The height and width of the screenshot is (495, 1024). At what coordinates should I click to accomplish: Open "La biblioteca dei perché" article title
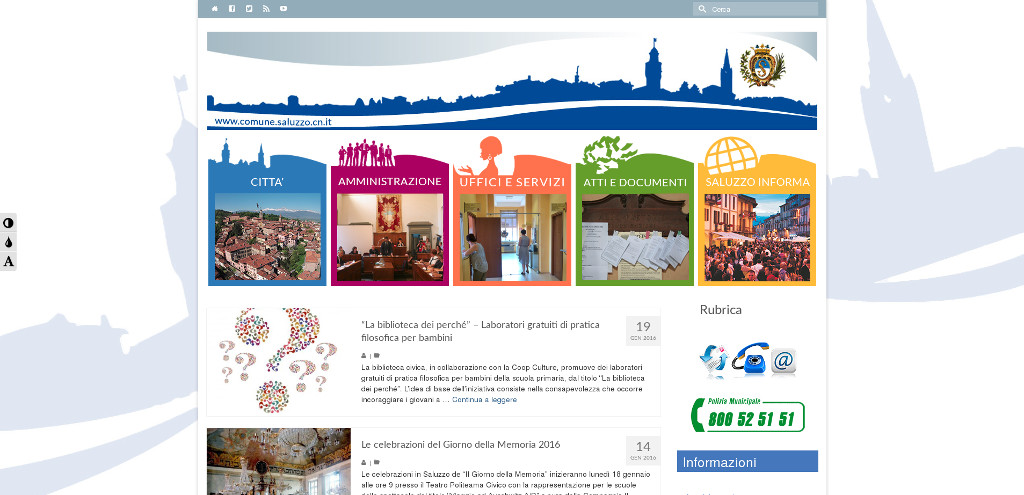(481, 331)
